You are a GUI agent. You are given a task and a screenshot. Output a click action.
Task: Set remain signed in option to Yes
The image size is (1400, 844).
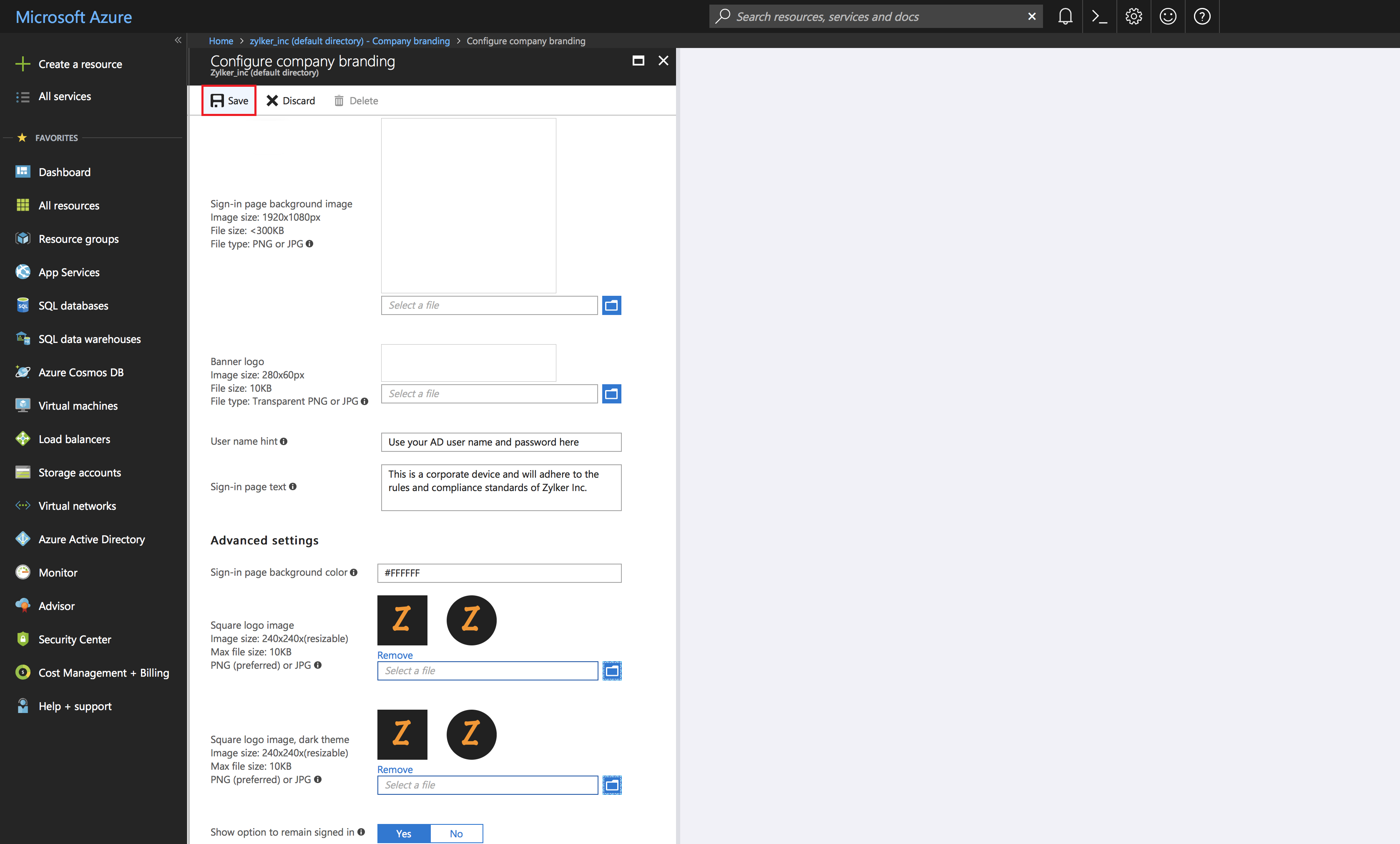tap(403, 833)
